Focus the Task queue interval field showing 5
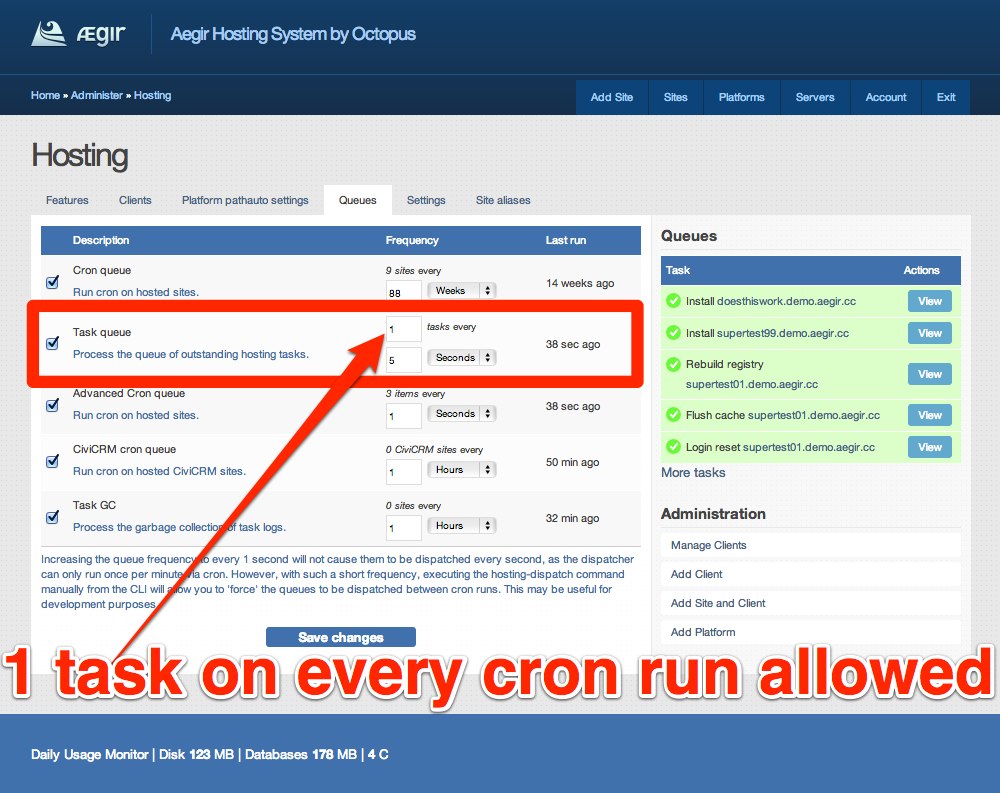This screenshot has height=793, width=1000. tap(404, 360)
